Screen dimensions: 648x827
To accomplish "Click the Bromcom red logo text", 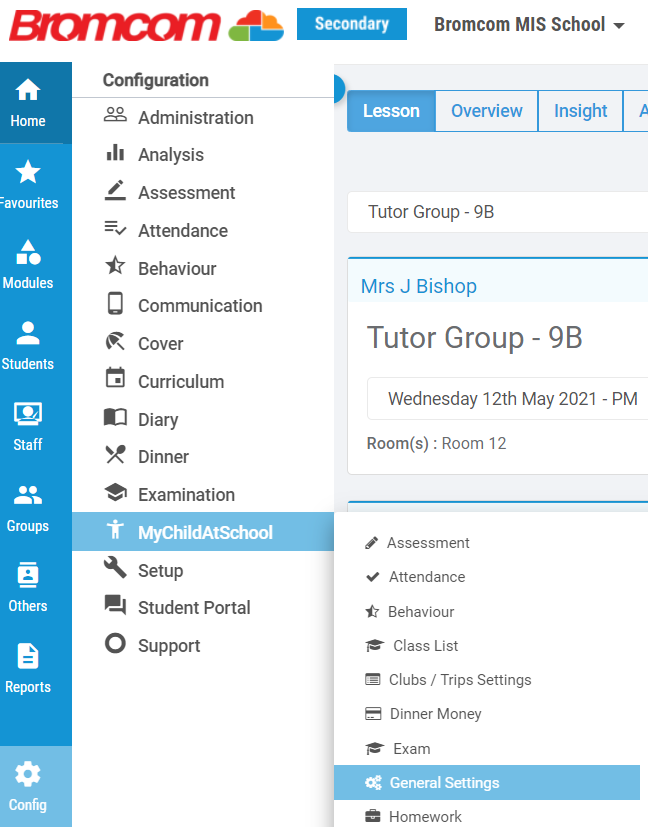I will click(x=114, y=26).
